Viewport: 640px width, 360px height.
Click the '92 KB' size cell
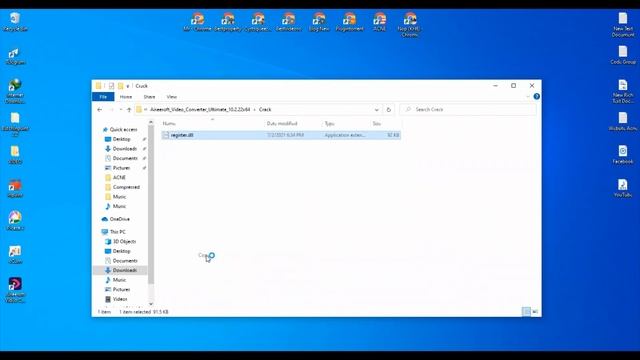(x=393, y=135)
